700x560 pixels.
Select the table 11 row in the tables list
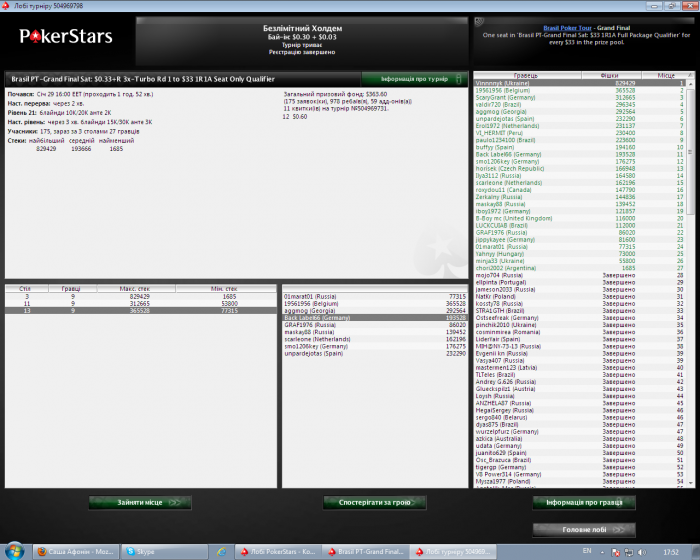pyautogui.click(x=141, y=304)
